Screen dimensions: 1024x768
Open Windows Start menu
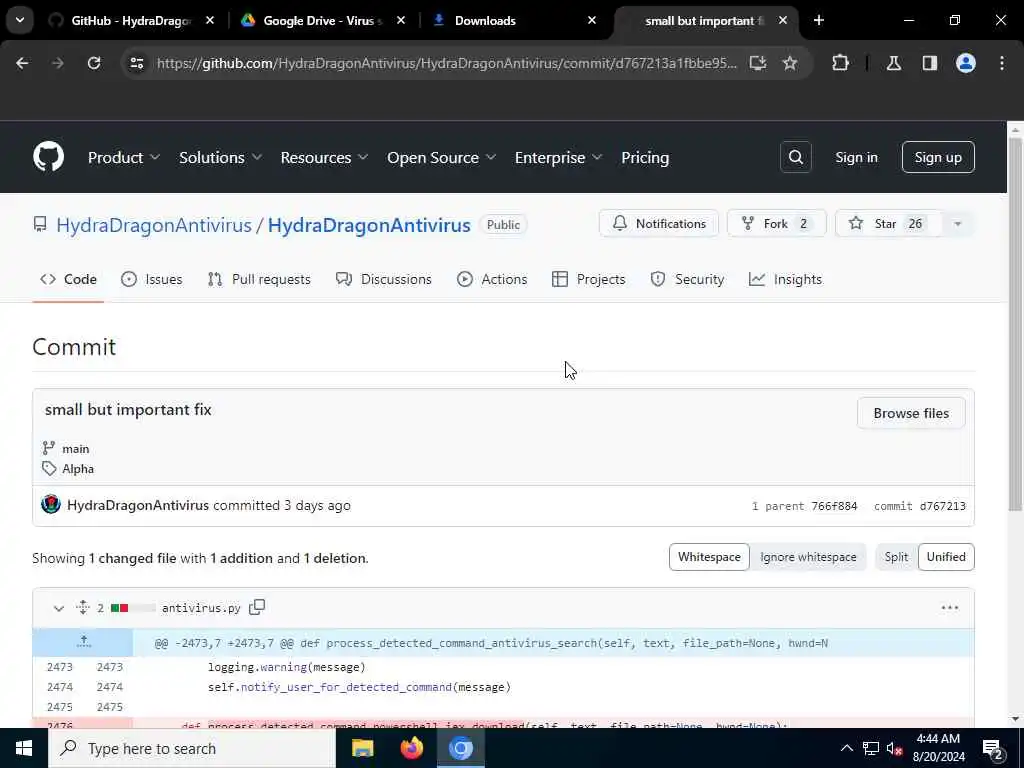tap(24, 748)
